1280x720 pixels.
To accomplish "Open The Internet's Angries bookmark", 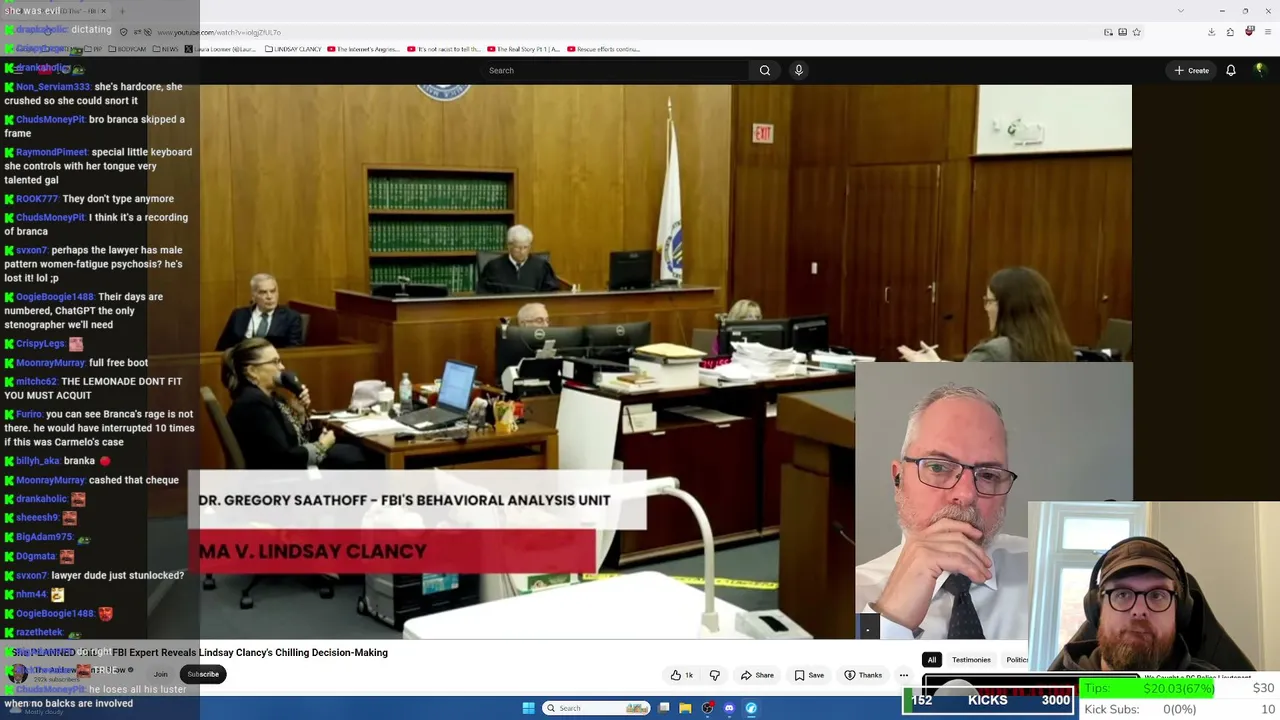I will 363,49.
